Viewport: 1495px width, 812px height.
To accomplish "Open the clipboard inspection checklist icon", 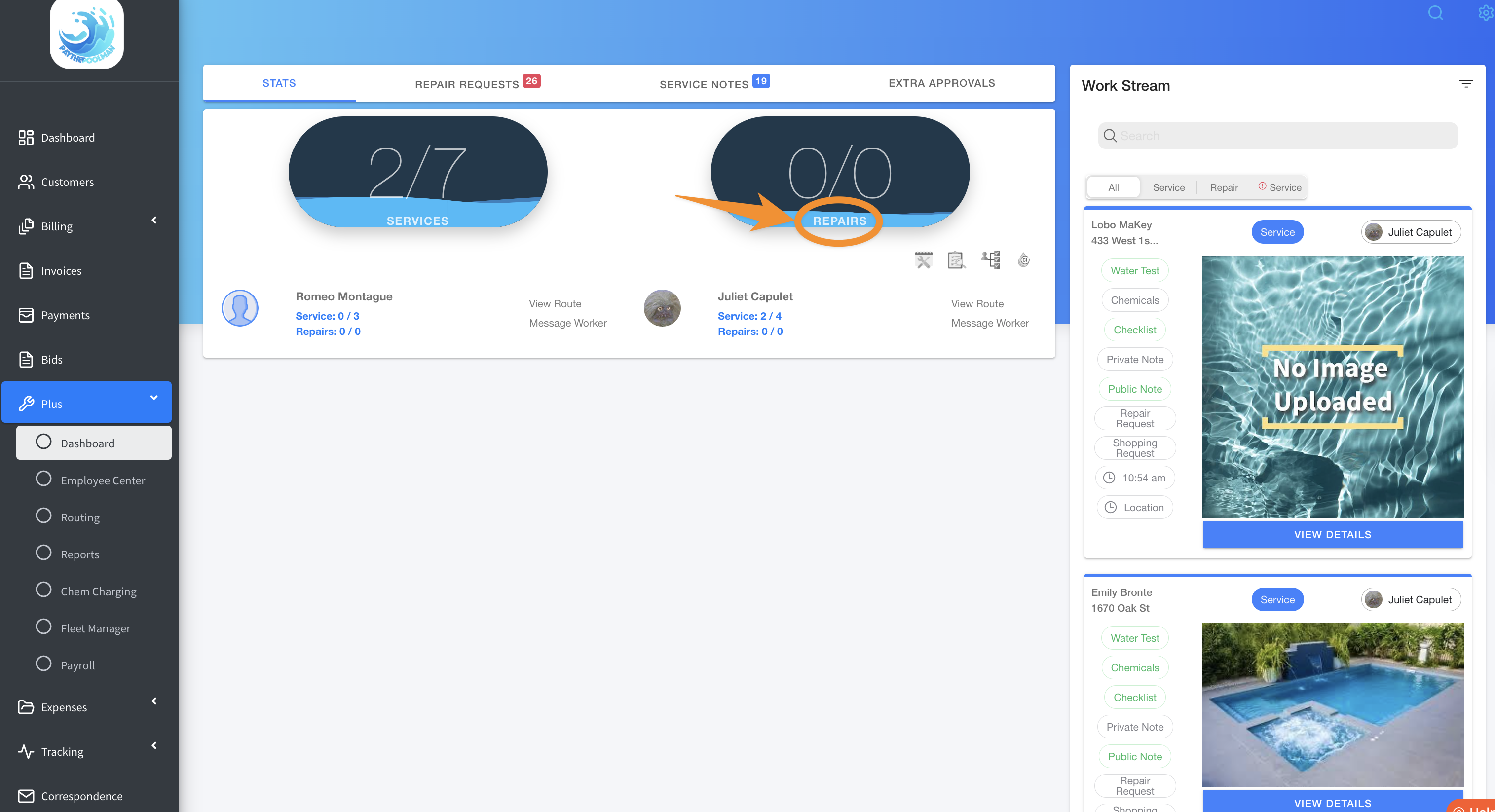I will [956, 260].
